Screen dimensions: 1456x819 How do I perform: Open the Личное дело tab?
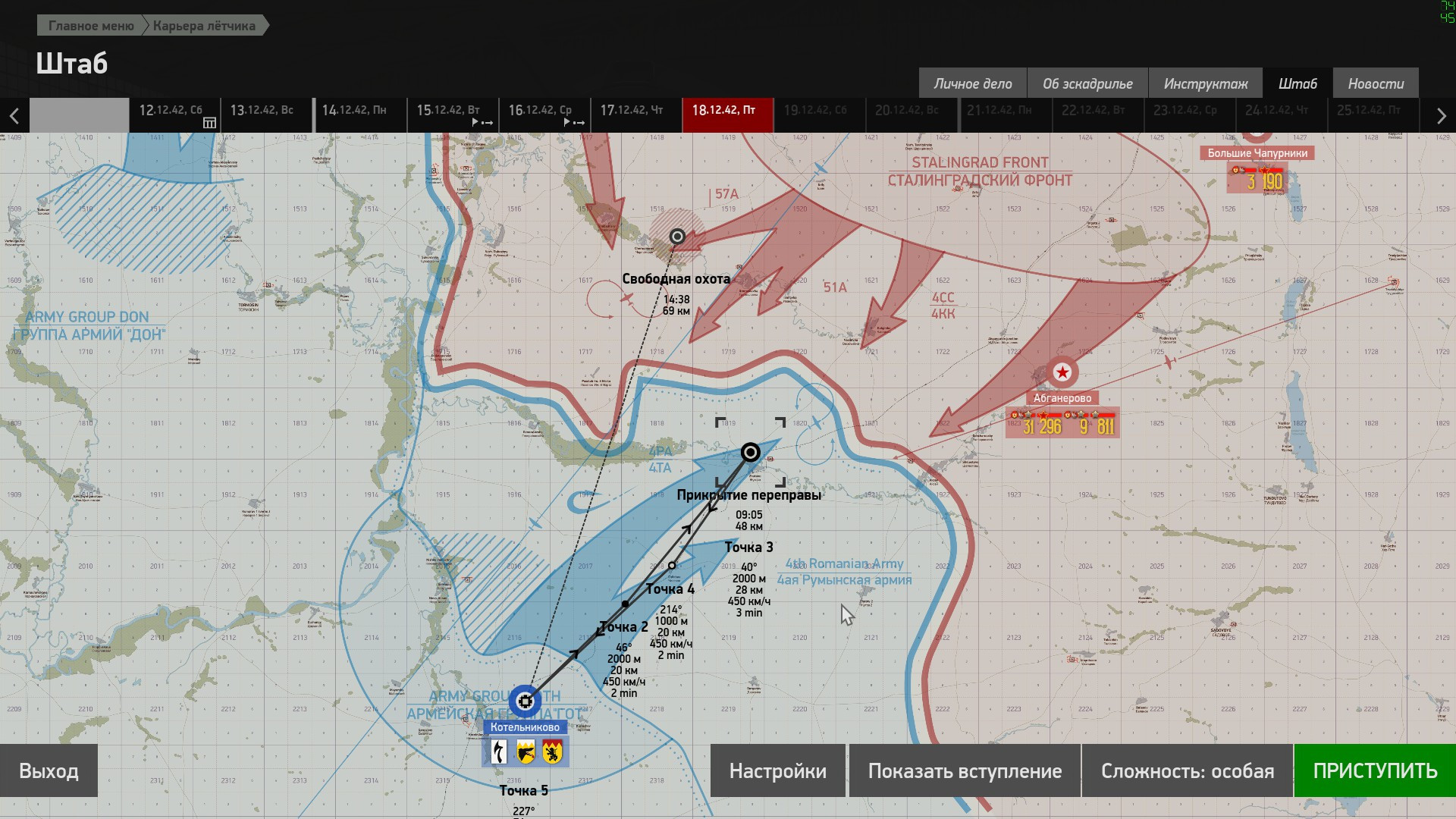973,83
